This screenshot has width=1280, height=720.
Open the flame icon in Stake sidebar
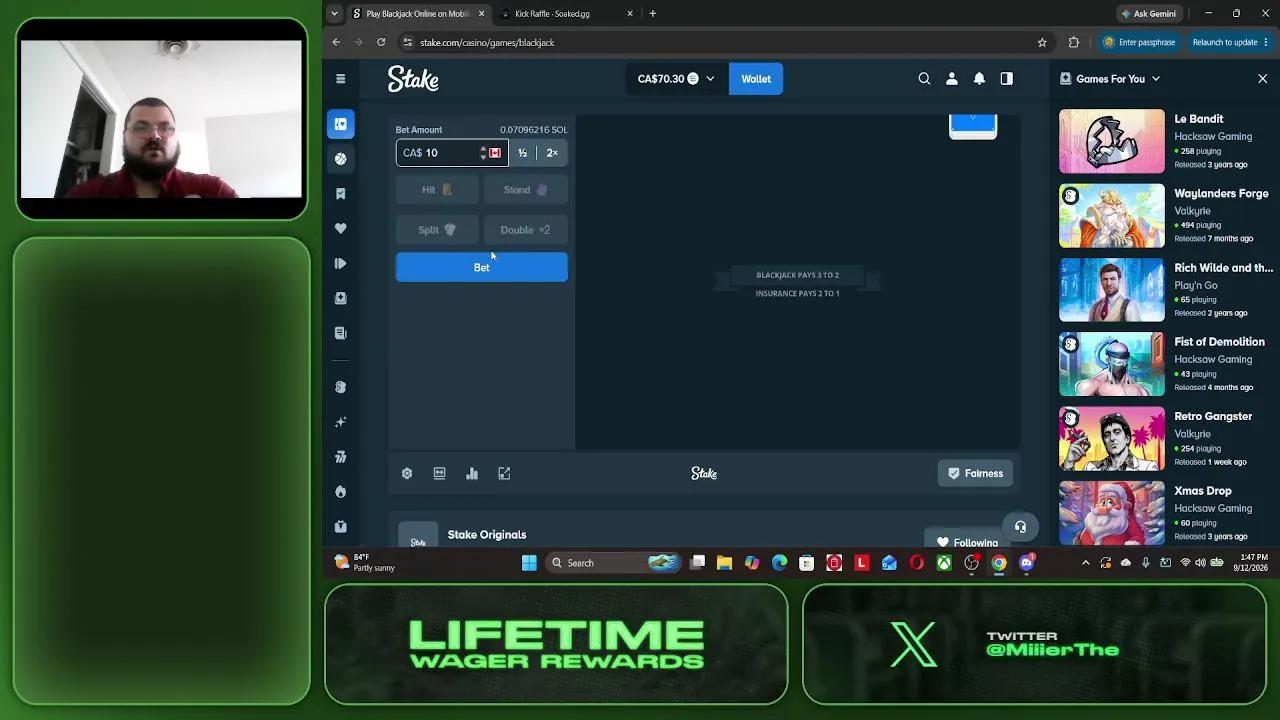point(340,492)
